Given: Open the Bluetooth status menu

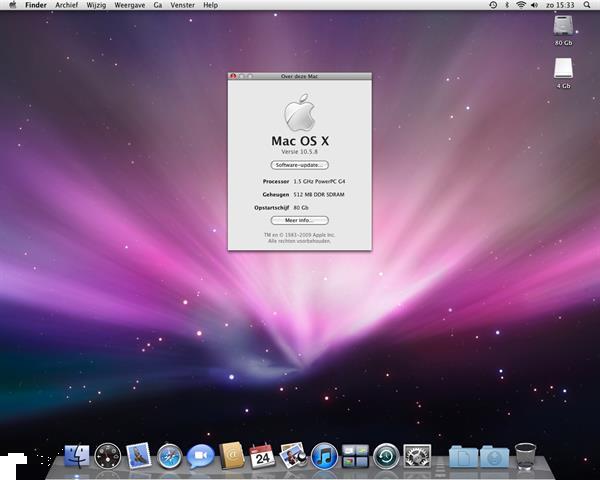Looking at the screenshot, I should (x=507, y=5).
